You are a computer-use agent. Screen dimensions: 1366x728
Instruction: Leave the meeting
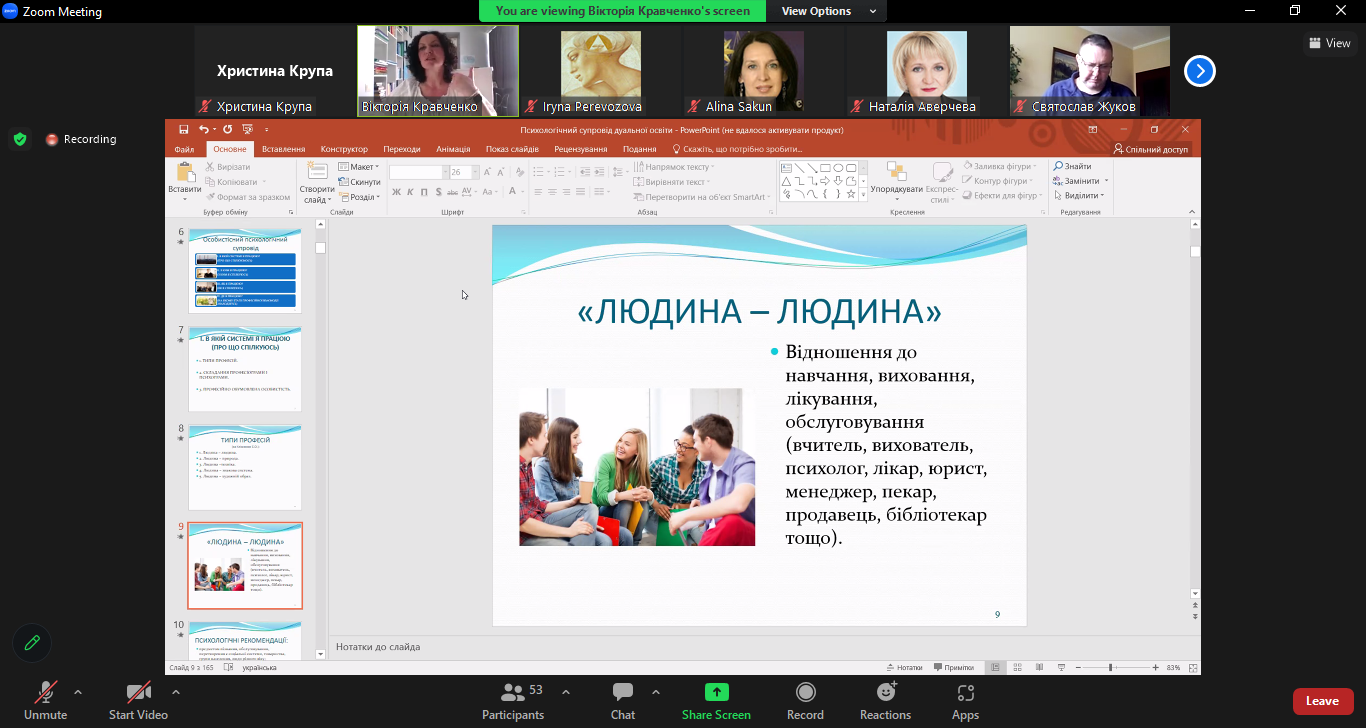[1322, 701]
